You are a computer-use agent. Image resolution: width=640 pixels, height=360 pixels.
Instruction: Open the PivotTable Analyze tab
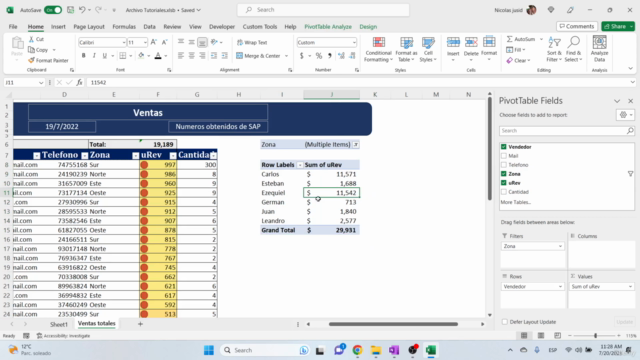click(328, 27)
